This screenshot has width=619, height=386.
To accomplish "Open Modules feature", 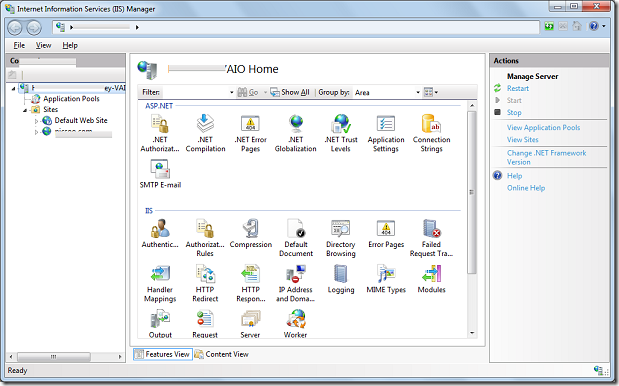I will coord(431,279).
